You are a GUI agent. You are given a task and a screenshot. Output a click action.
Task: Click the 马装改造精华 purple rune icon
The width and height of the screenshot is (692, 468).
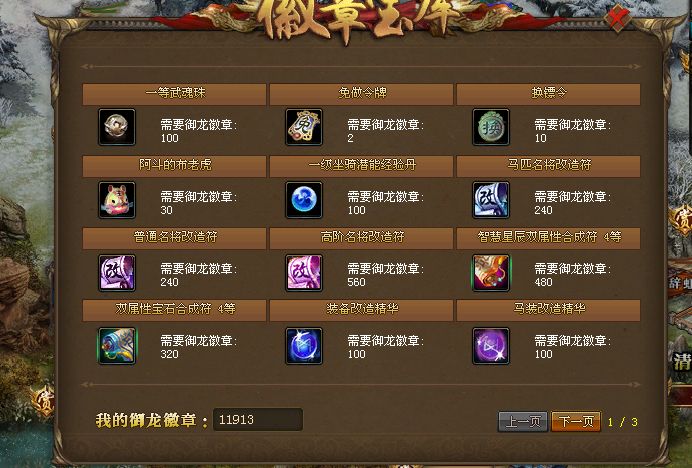[x=491, y=345]
